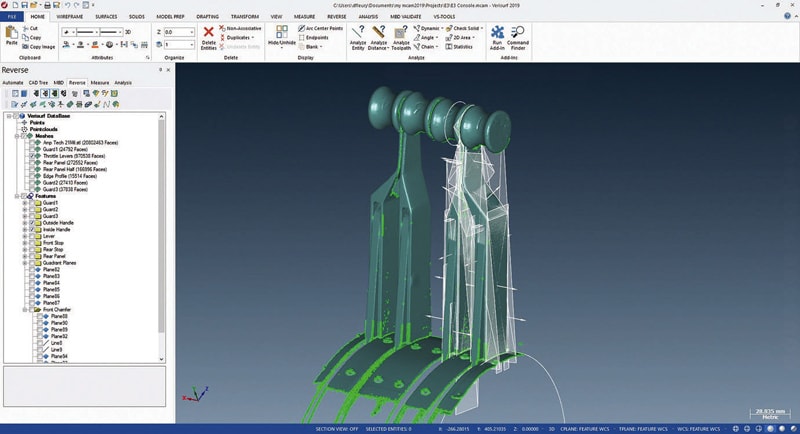Click the 2D Area button
This screenshot has height=434, width=800.
459,38
